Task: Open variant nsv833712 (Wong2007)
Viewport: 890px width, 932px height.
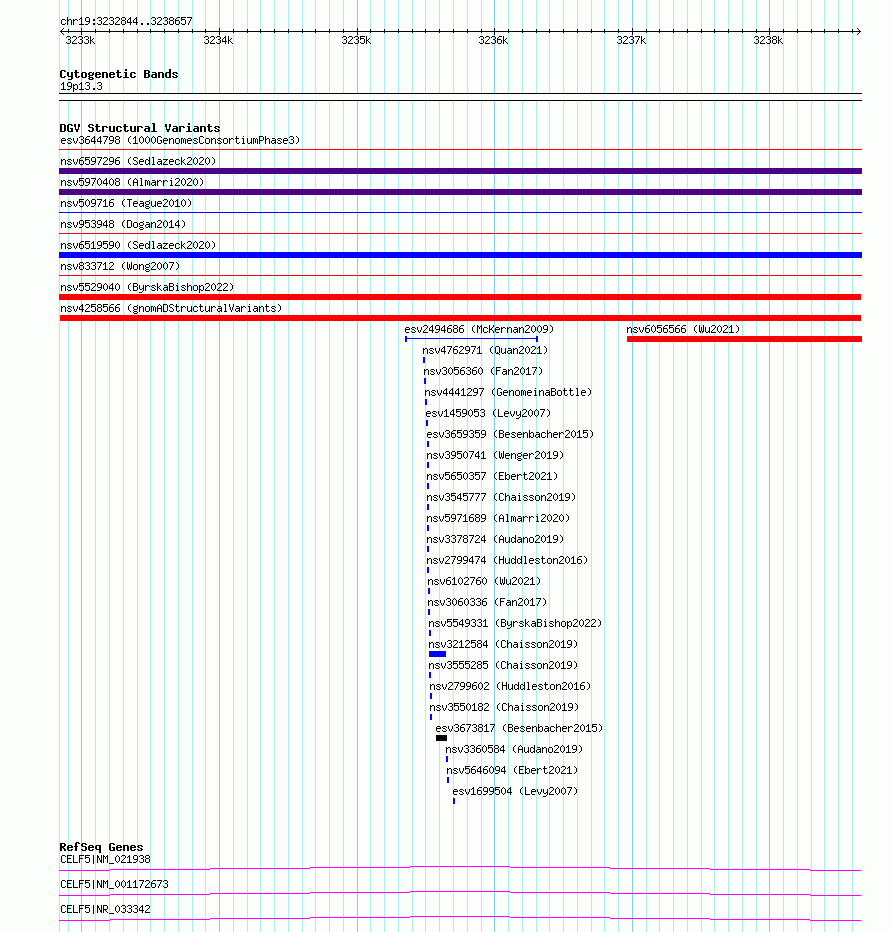Action: tap(120, 266)
